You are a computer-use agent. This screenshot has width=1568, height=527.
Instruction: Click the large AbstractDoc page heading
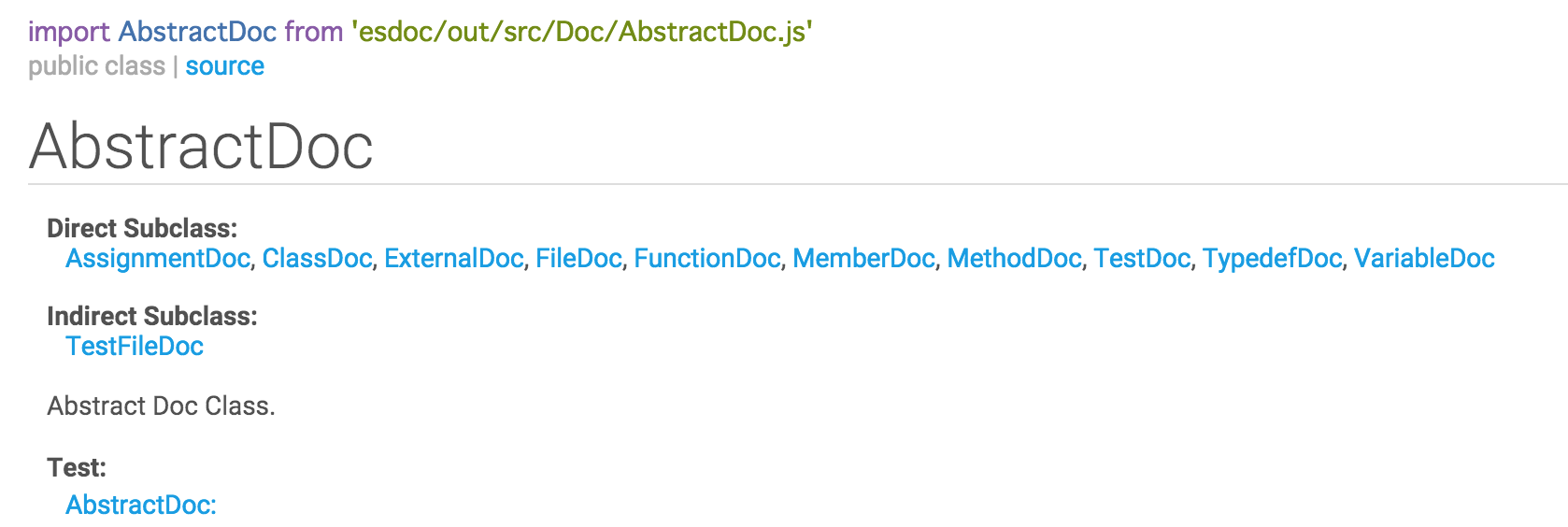click(x=201, y=147)
